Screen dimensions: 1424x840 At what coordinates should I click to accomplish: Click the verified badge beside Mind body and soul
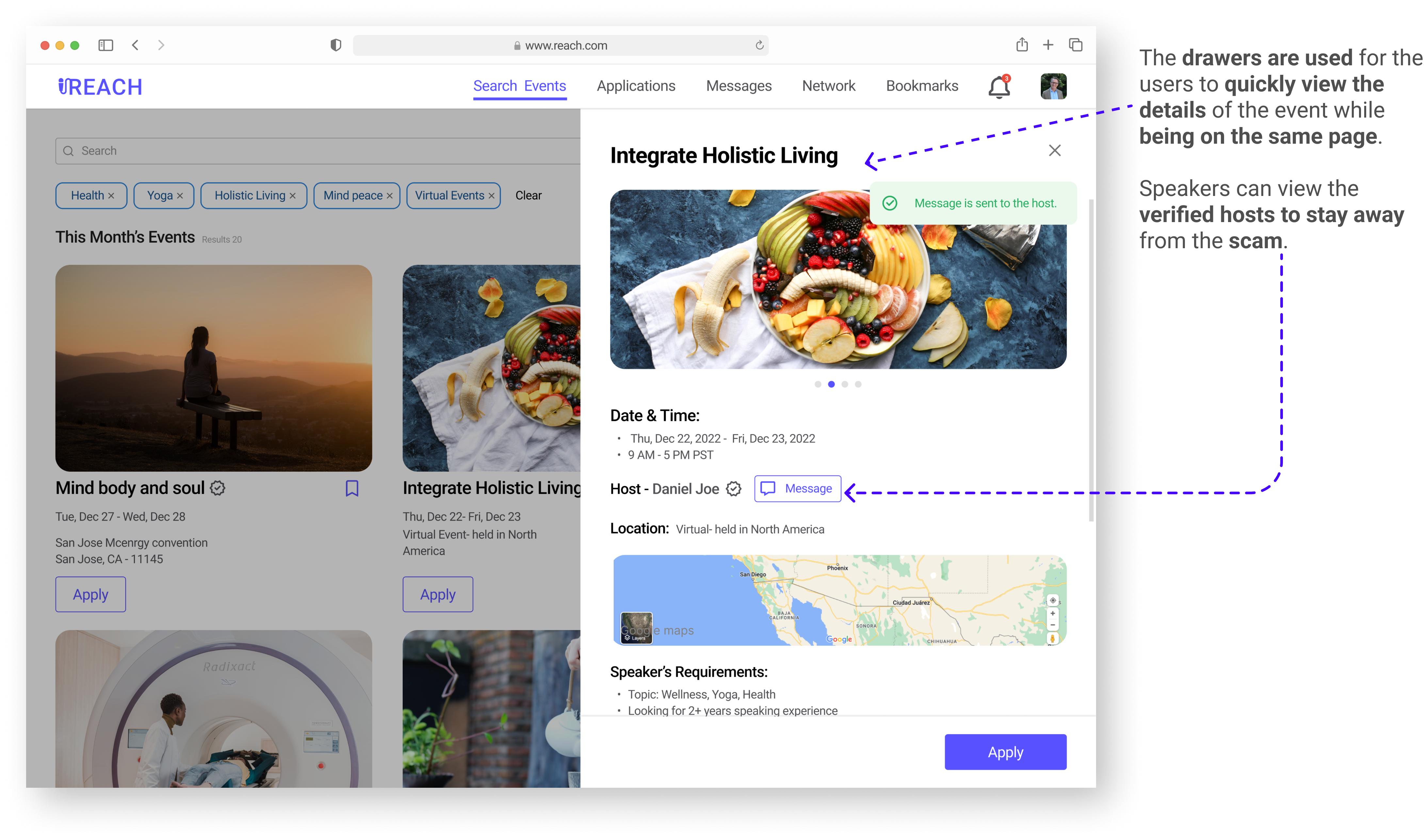click(218, 488)
